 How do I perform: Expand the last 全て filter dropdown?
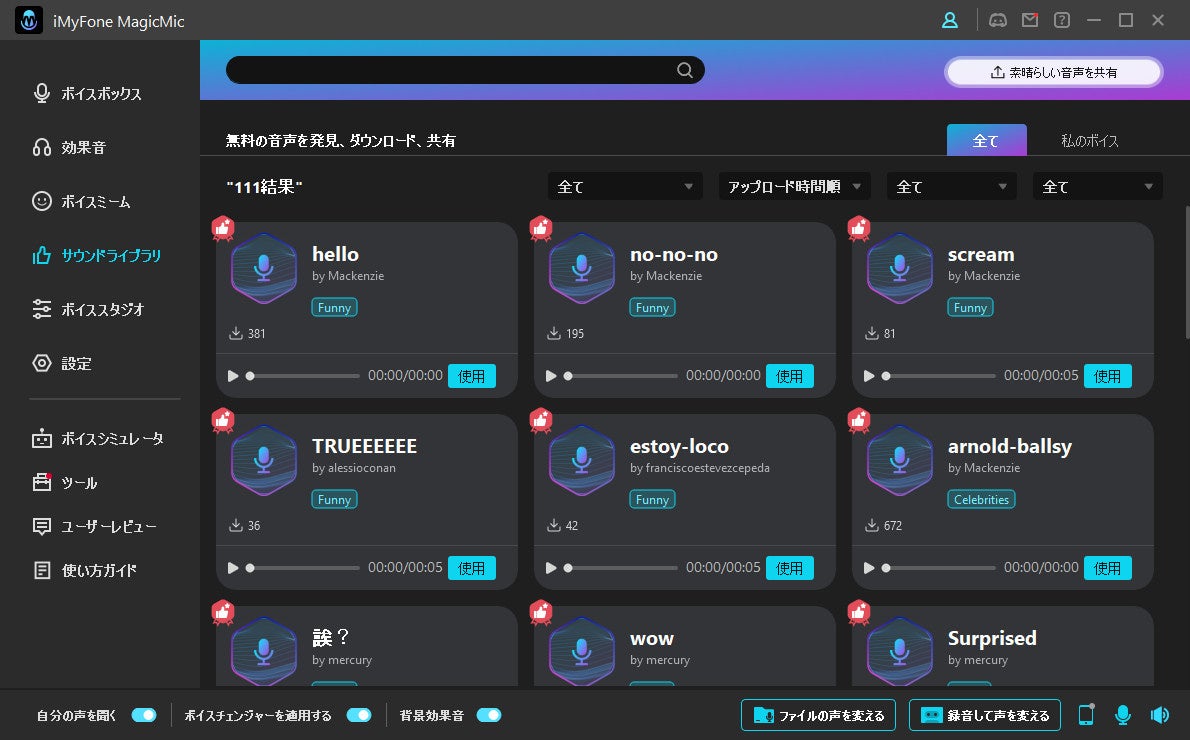pyautogui.click(x=1097, y=186)
